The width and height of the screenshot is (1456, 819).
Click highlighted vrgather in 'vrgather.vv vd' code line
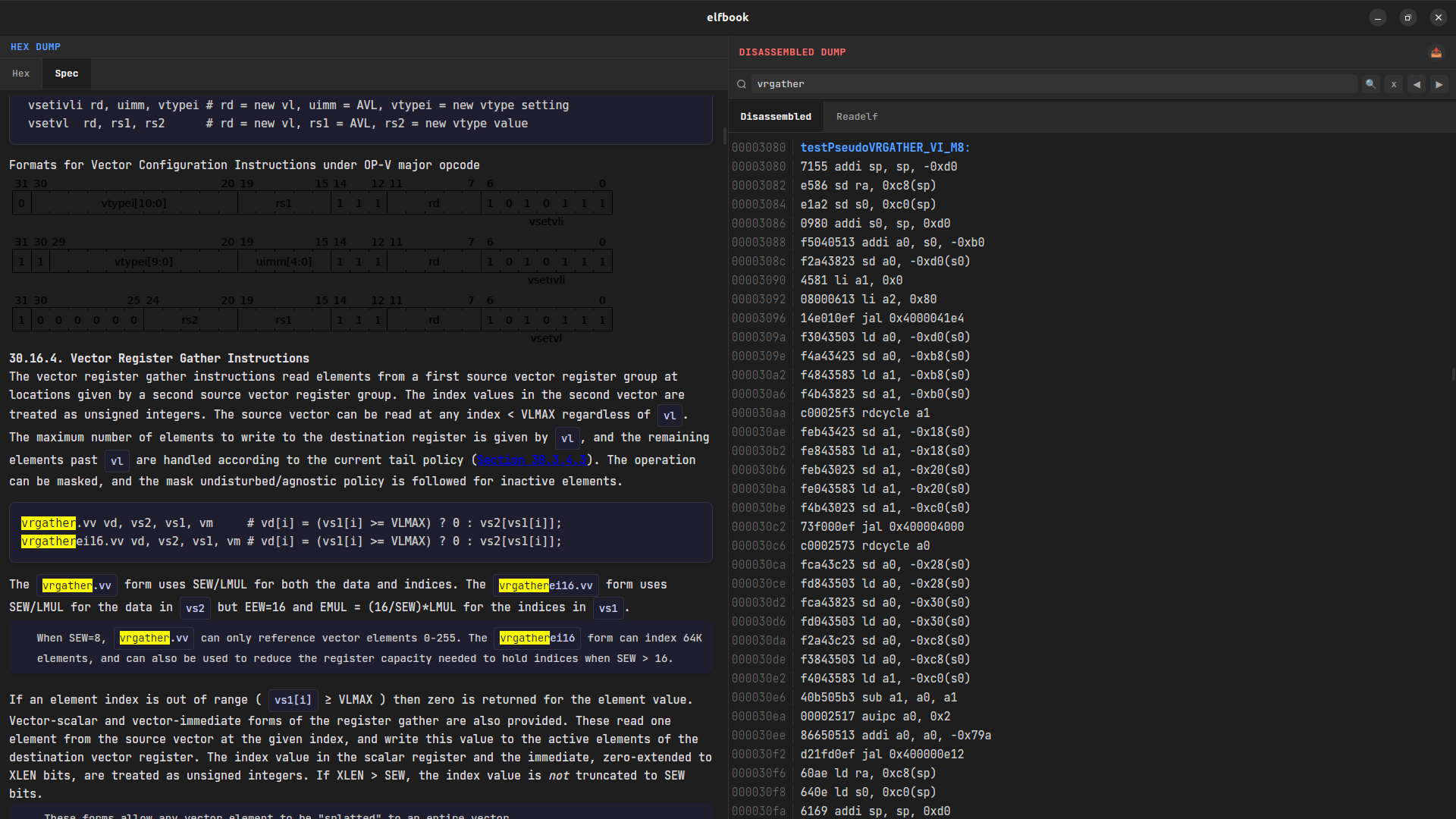[x=49, y=523]
